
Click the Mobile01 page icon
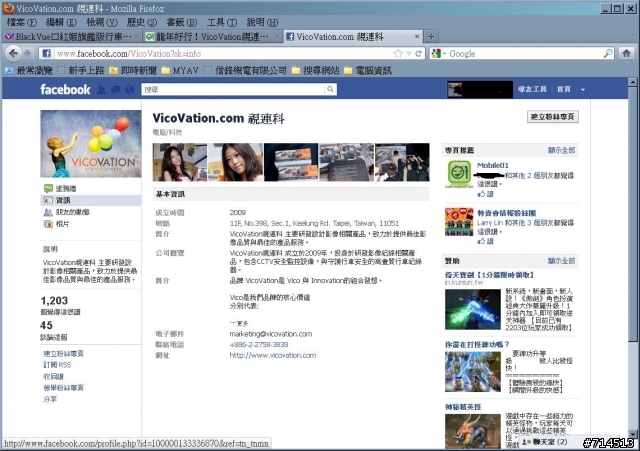459,173
